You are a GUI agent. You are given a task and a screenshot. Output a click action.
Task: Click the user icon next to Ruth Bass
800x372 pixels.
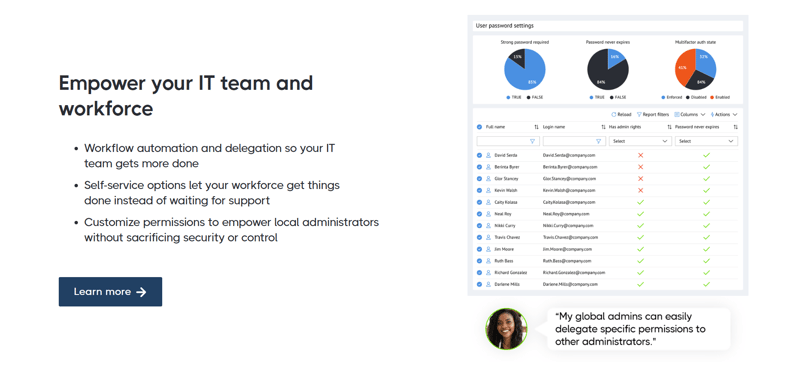point(488,261)
